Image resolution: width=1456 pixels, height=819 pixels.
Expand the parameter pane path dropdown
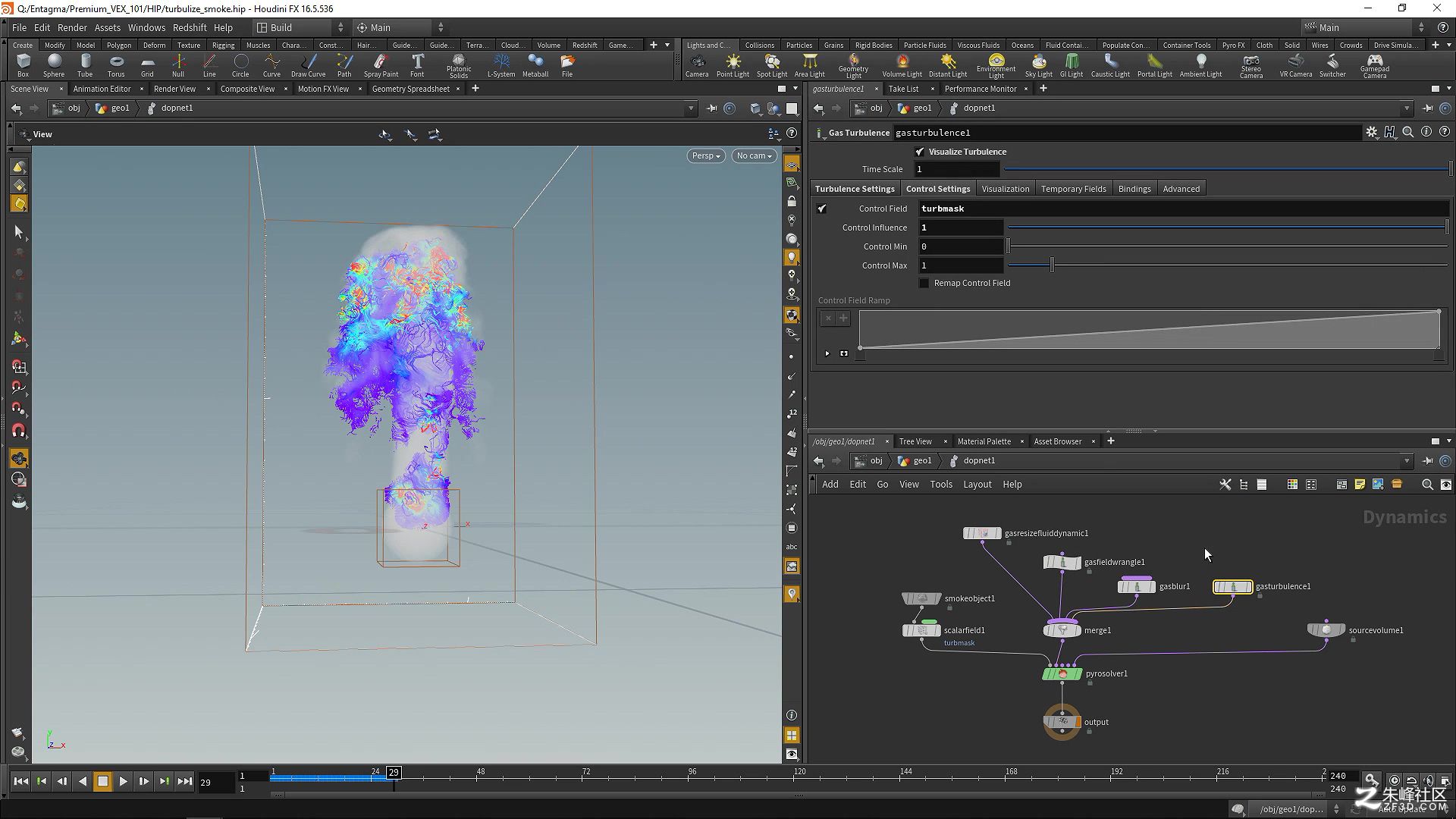coord(1407,108)
